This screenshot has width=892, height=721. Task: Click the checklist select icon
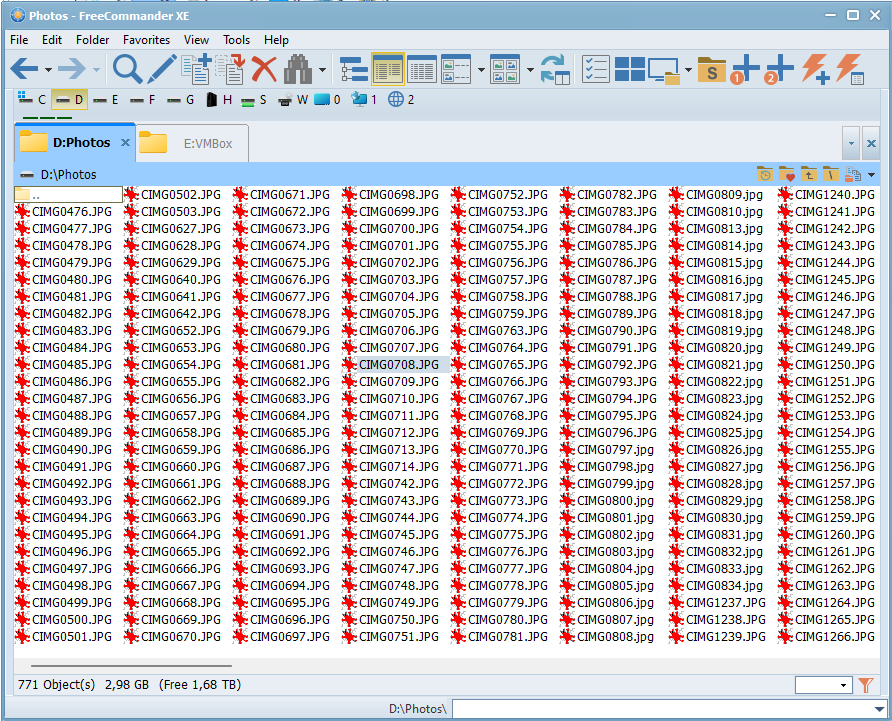596,69
